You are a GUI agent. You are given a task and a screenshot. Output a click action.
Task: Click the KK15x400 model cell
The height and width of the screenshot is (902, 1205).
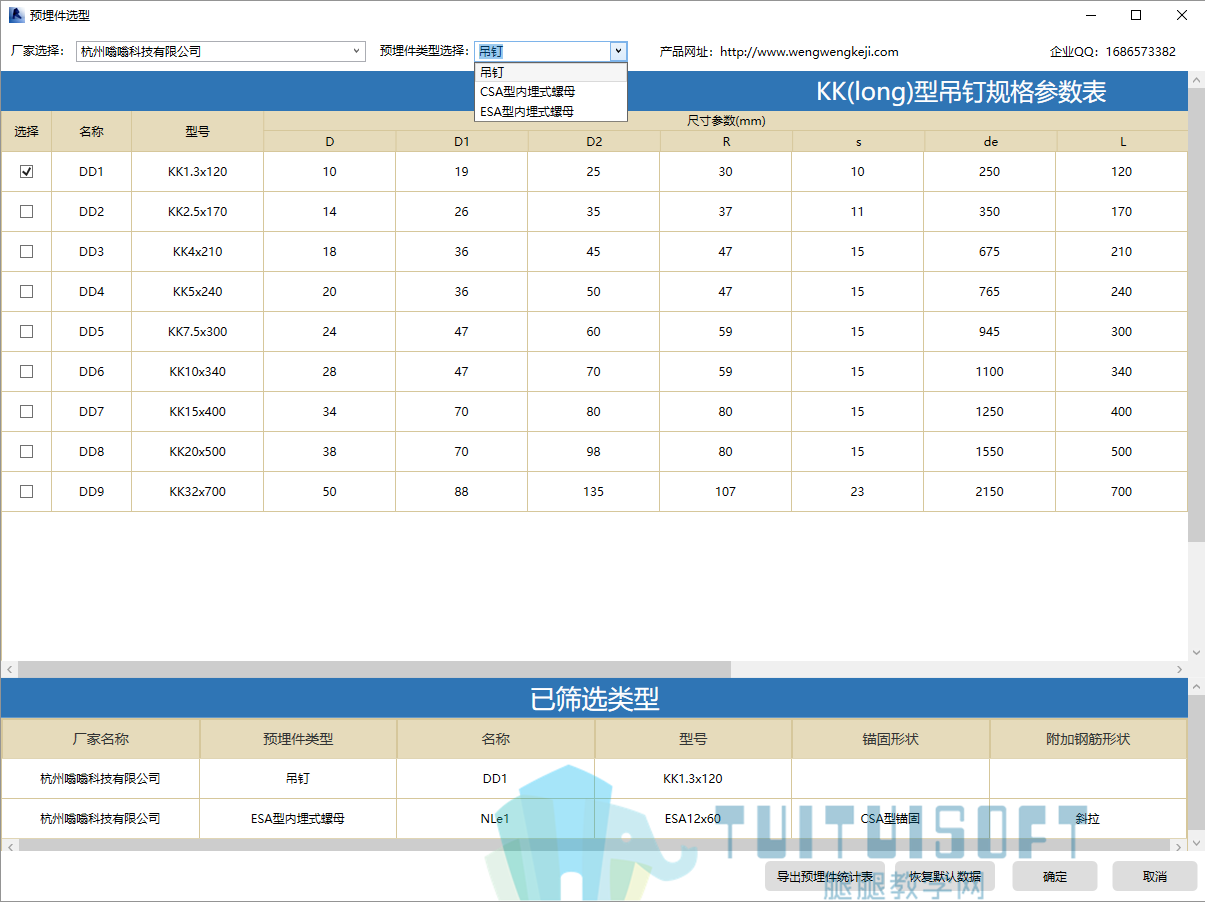click(198, 411)
